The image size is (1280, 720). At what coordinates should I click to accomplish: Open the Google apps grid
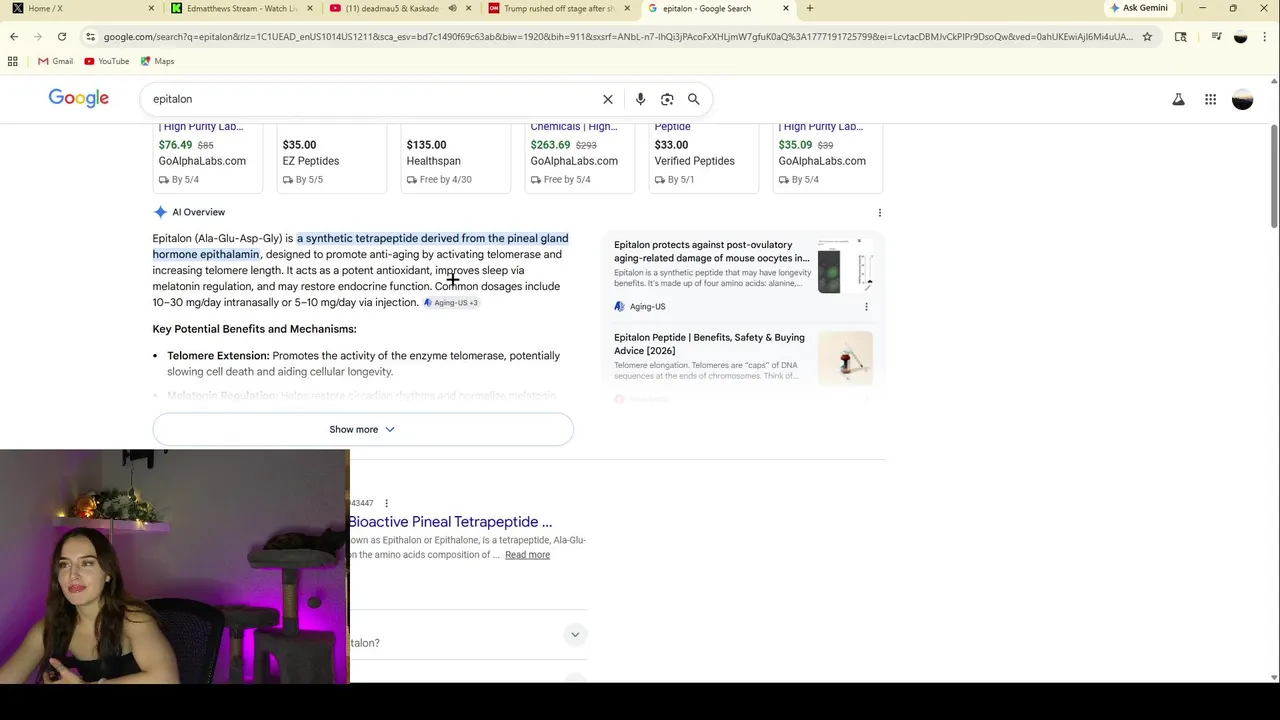click(x=1210, y=99)
